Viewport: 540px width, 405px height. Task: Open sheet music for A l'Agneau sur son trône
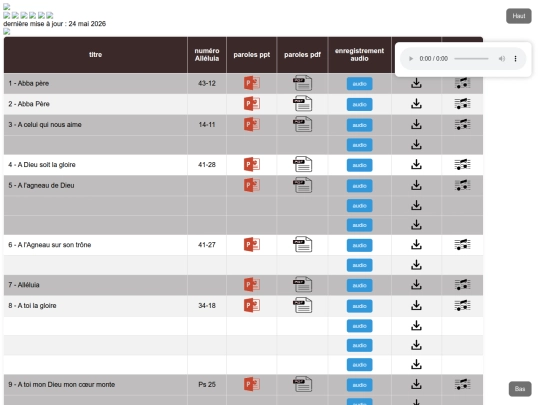pyautogui.click(x=463, y=245)
